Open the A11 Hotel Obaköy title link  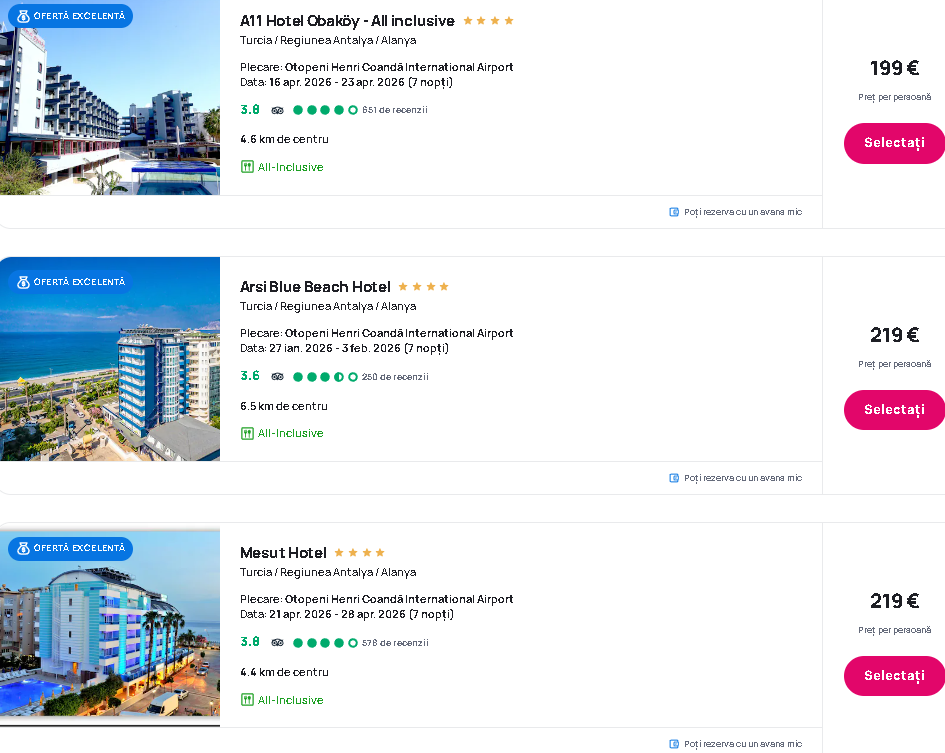[347, 21]
